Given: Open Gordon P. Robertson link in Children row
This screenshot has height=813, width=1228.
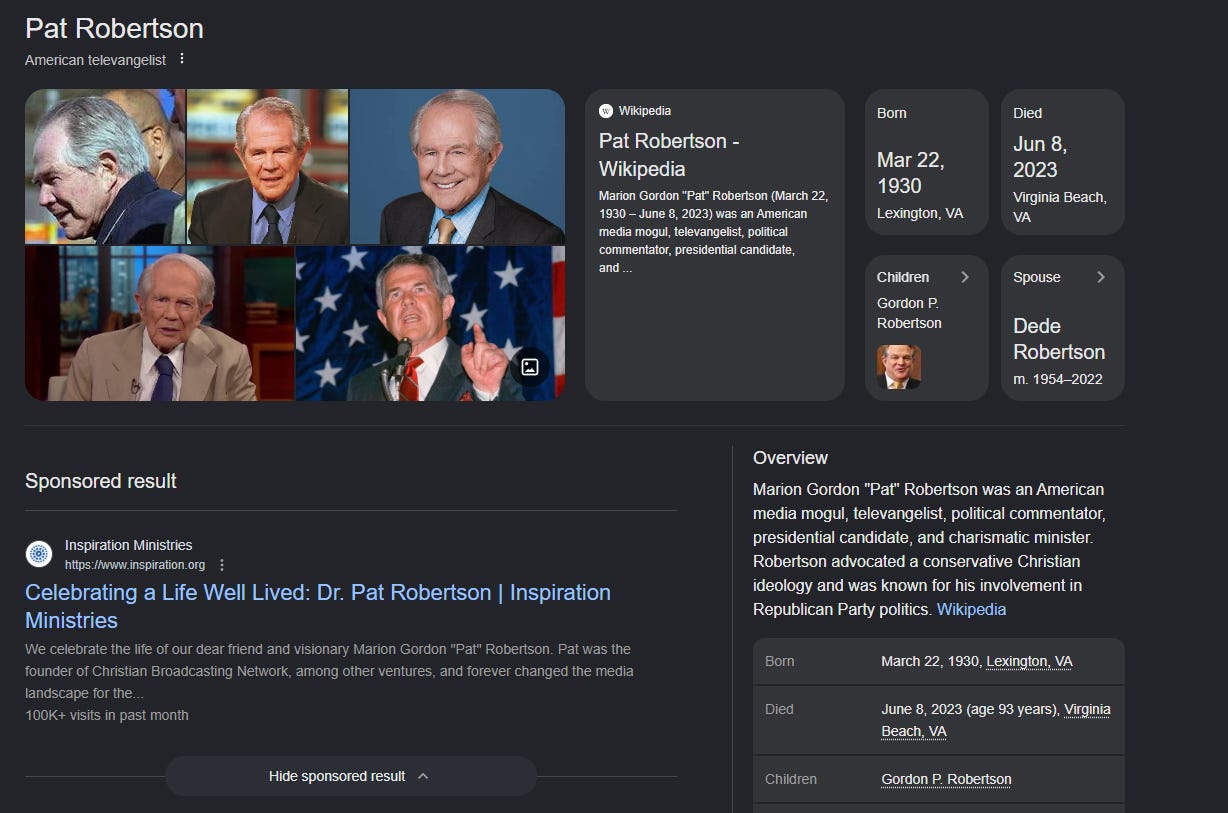Looking at the screenshot, I should coord(946,779).
